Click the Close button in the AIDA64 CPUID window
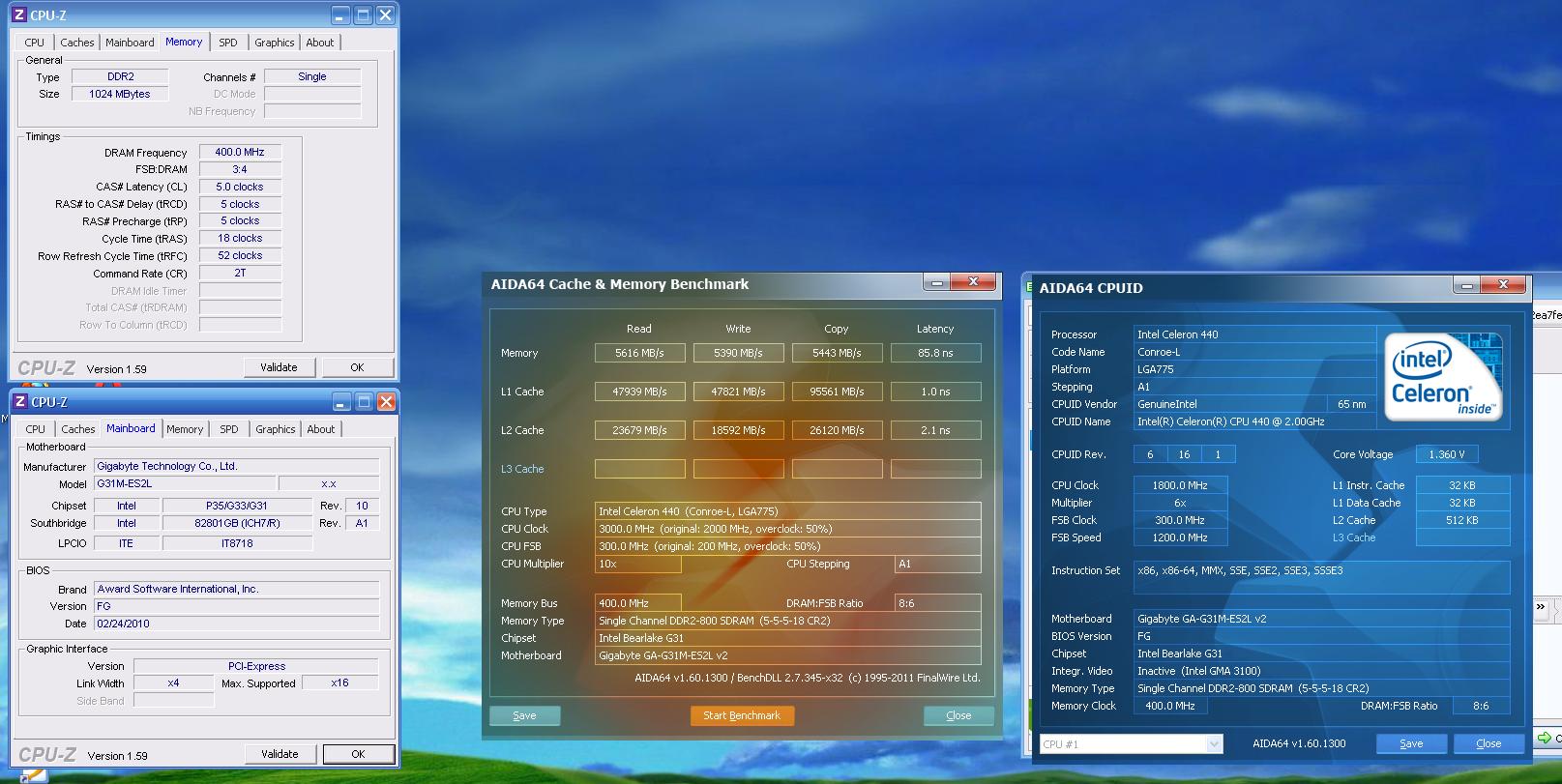Screen dimensions: 1562x784 [x=1488, y=743]
